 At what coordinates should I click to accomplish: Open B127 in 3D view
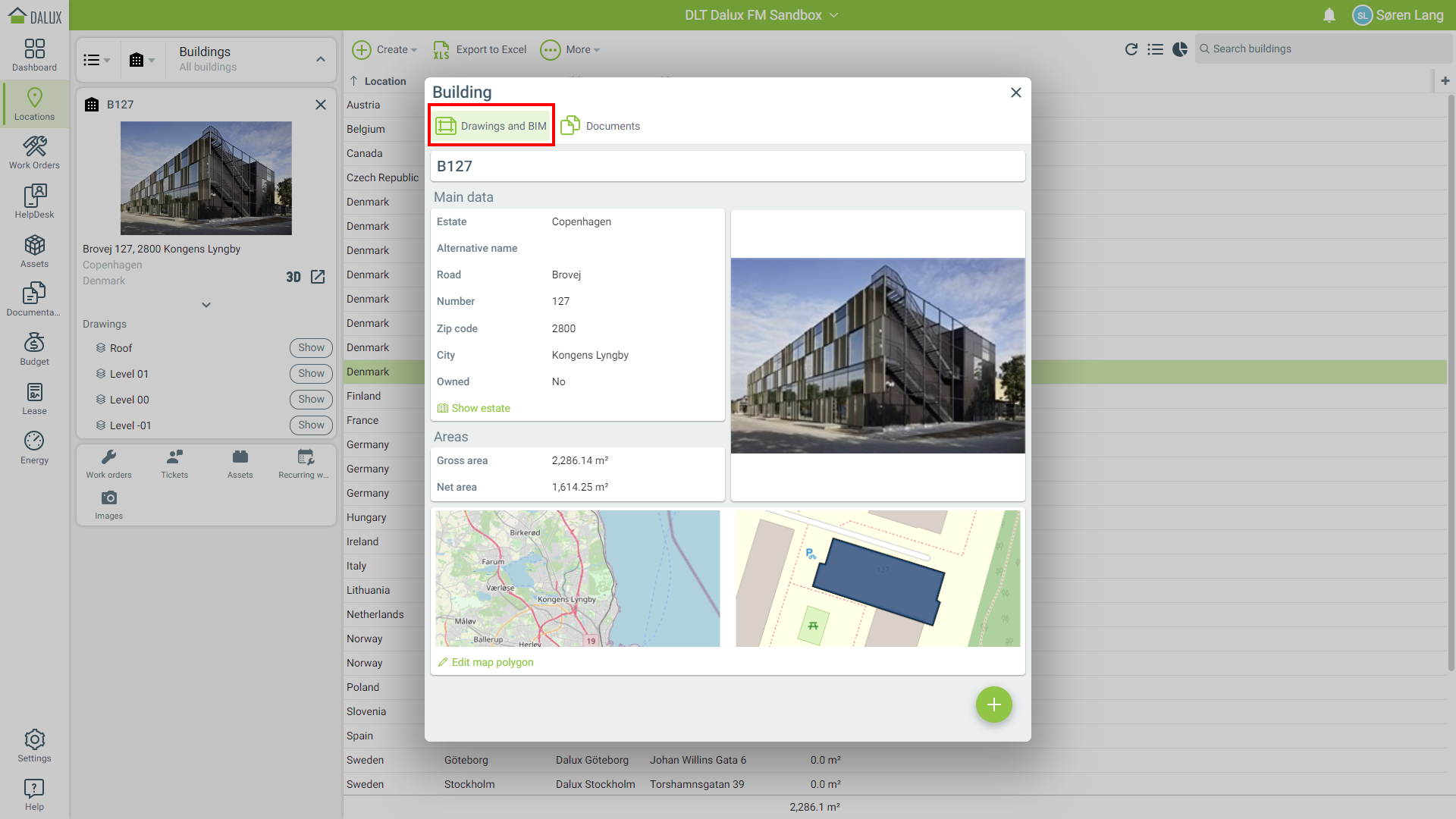tap(293, 277)
